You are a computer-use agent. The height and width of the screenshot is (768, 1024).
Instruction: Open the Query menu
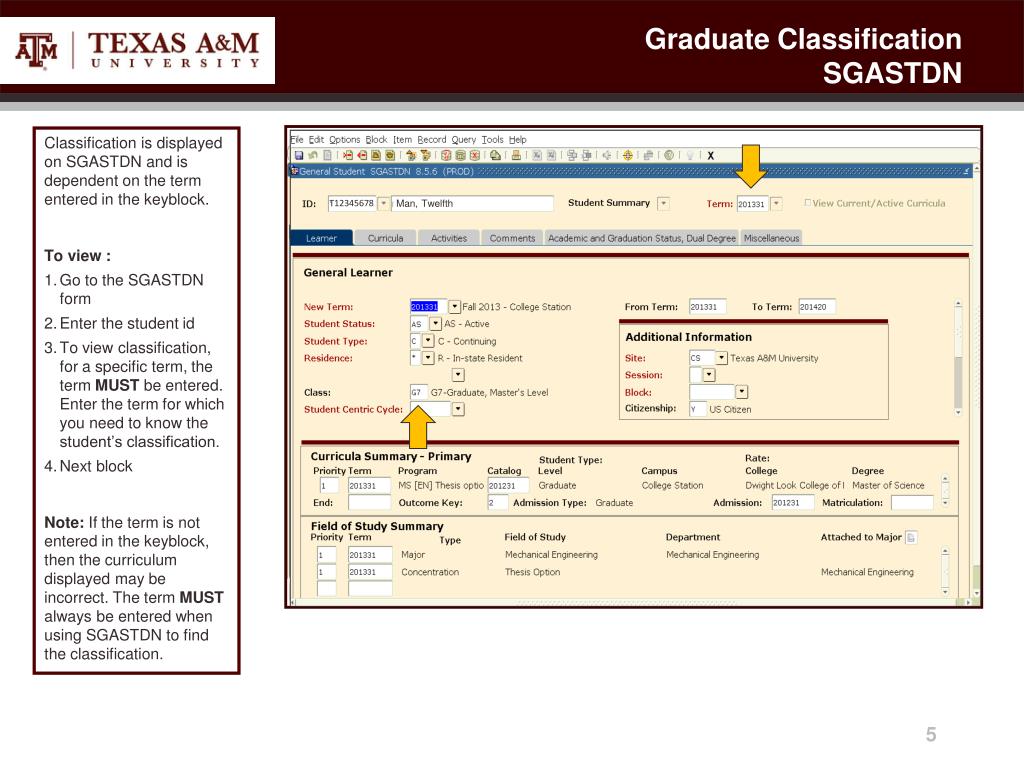tap(464, 140)
